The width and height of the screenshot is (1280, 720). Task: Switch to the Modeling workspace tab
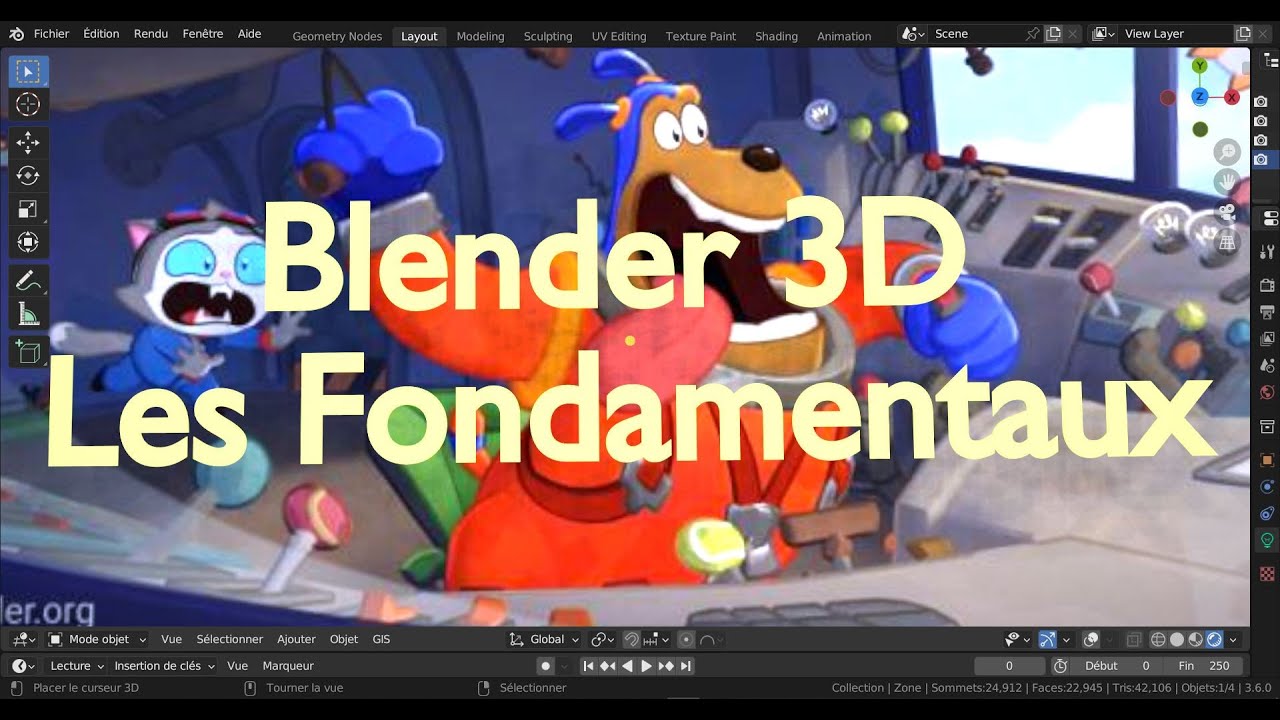[480, 36]
